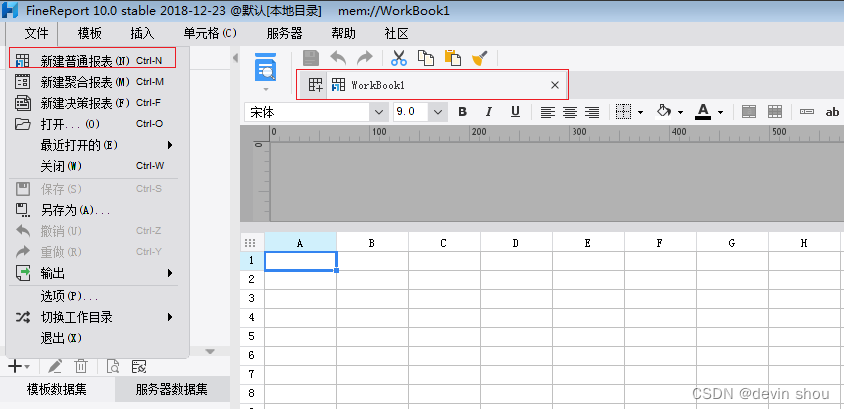Select cell A1 in the grid
This screenshot has width=844, height=409.
click(x=300, y=261)
